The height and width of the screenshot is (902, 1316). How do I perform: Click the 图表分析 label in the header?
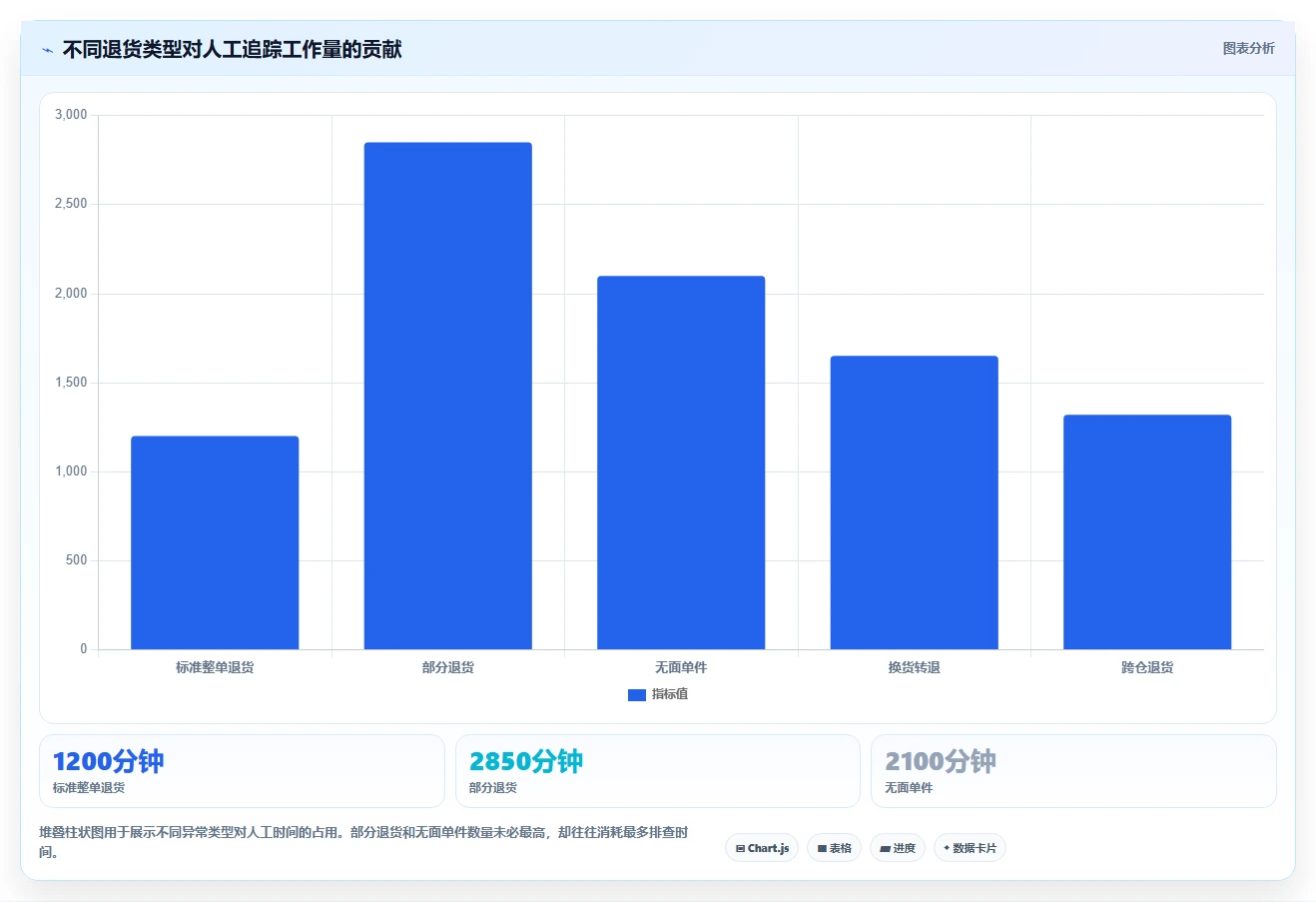(1248, 48)
